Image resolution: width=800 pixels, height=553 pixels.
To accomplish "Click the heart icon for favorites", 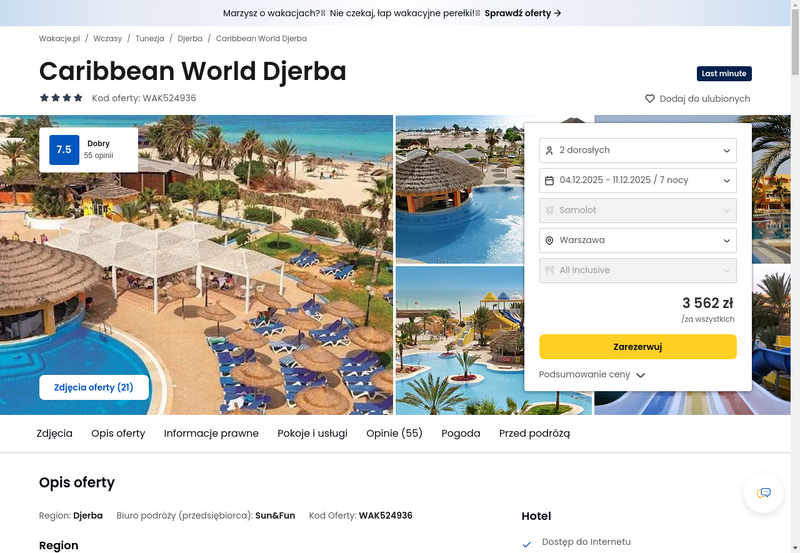I will tap(650, 99).
